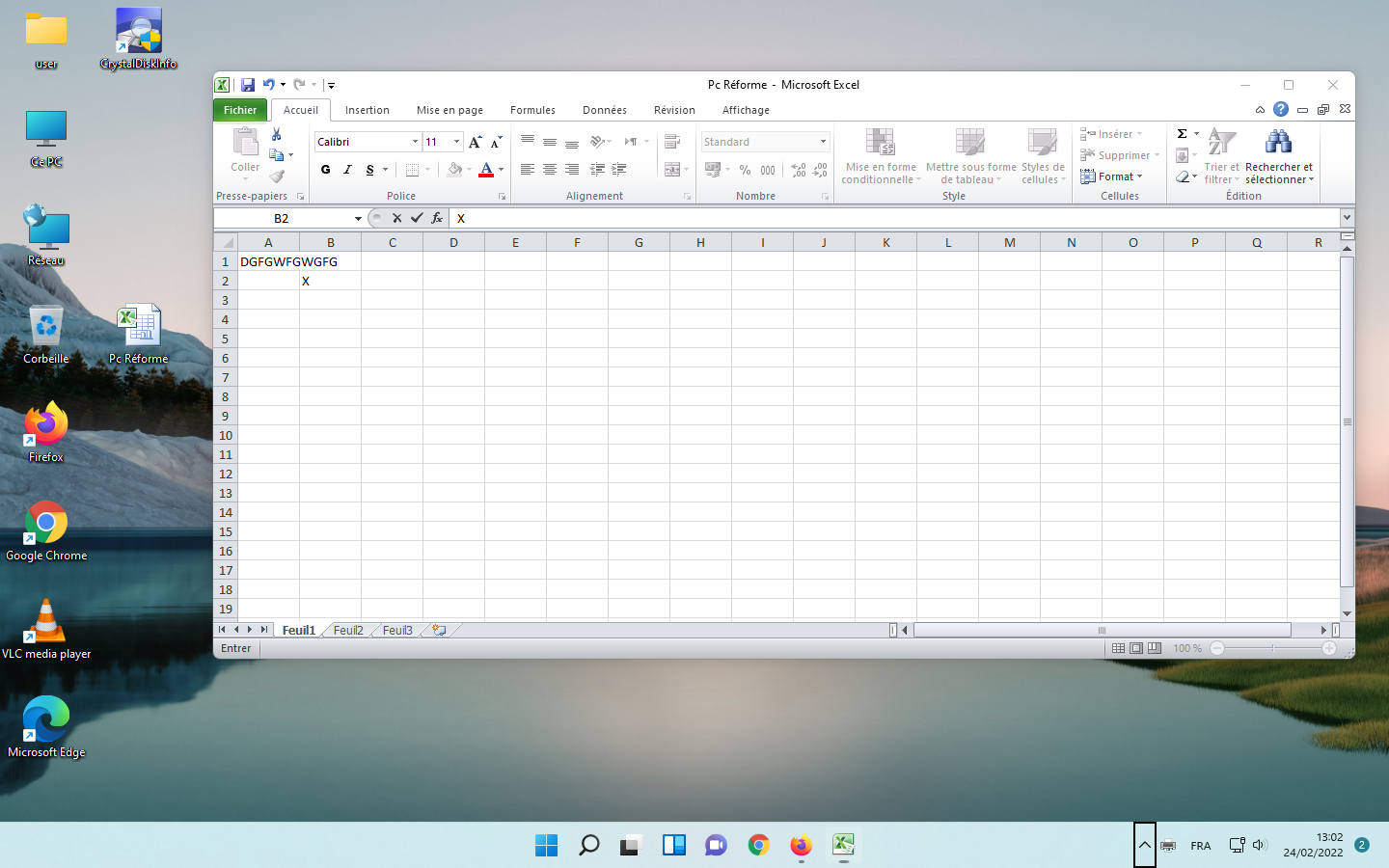The height and width of the screenshot is (868, 1389).
Task: Click the red font color swatch
Action: tap(486, 170)
